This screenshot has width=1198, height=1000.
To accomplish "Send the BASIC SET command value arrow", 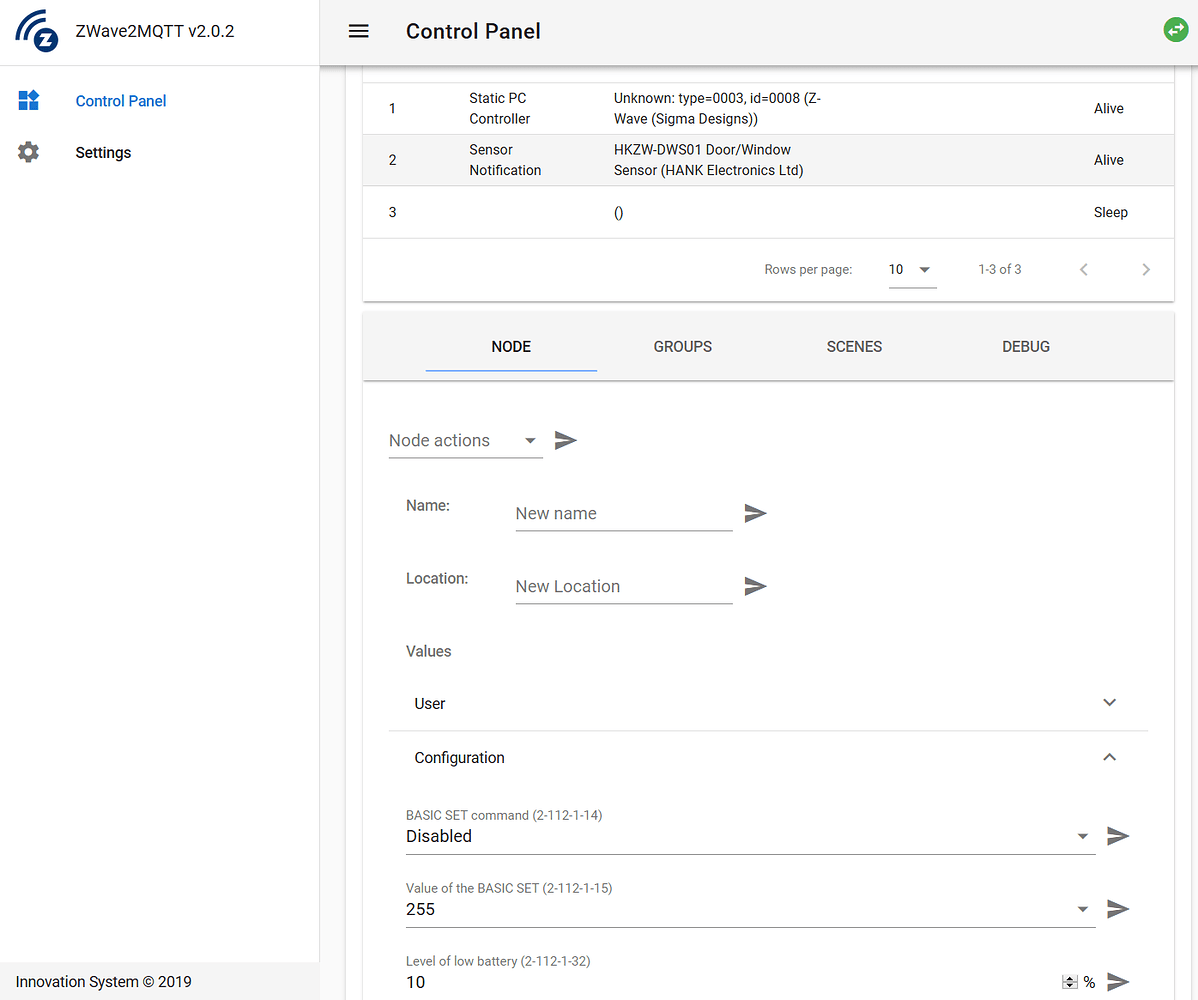I will click(1117, 836).
